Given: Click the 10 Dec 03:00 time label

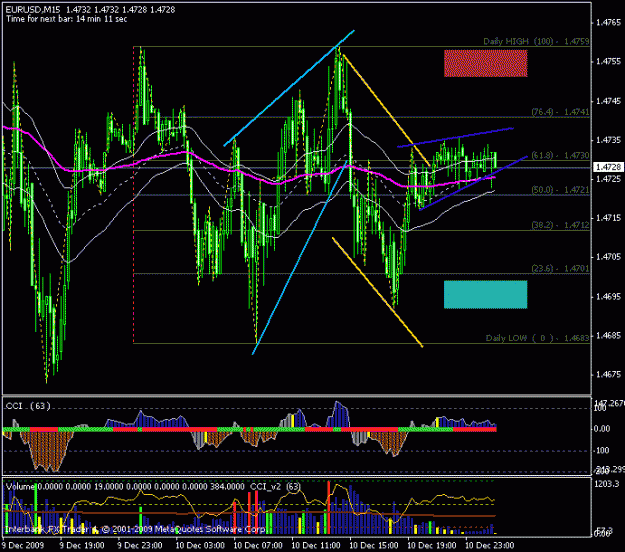Looking at the screenshot, I should coord(200,545).
